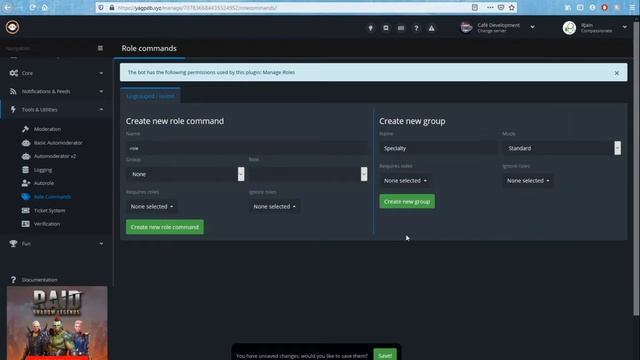Click the browser back arrow

(7, 7)
